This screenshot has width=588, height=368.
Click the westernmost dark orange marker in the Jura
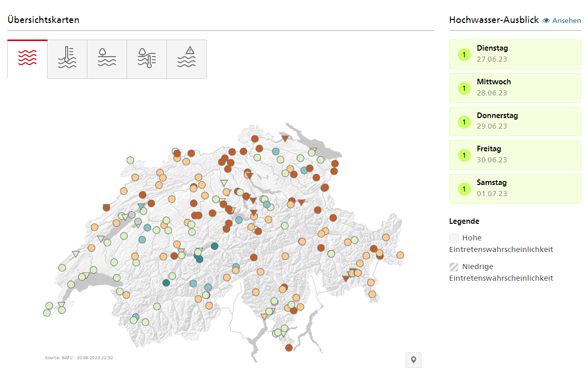pyautogui.click(x=106, y=207)
